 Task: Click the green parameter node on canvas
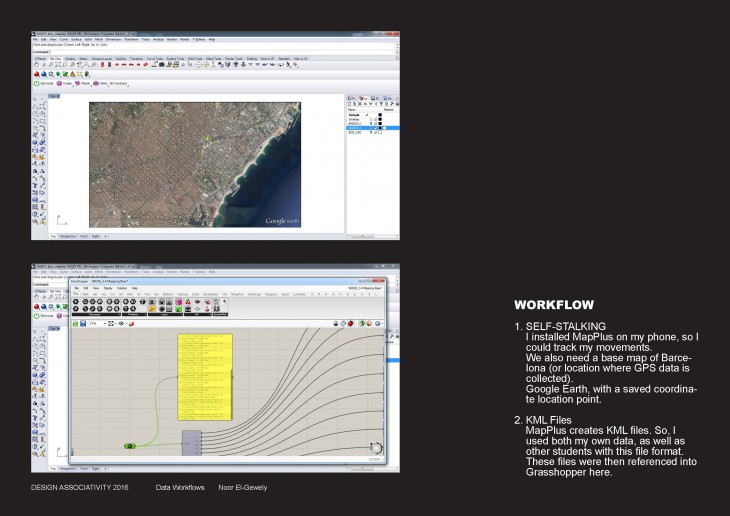130,446
